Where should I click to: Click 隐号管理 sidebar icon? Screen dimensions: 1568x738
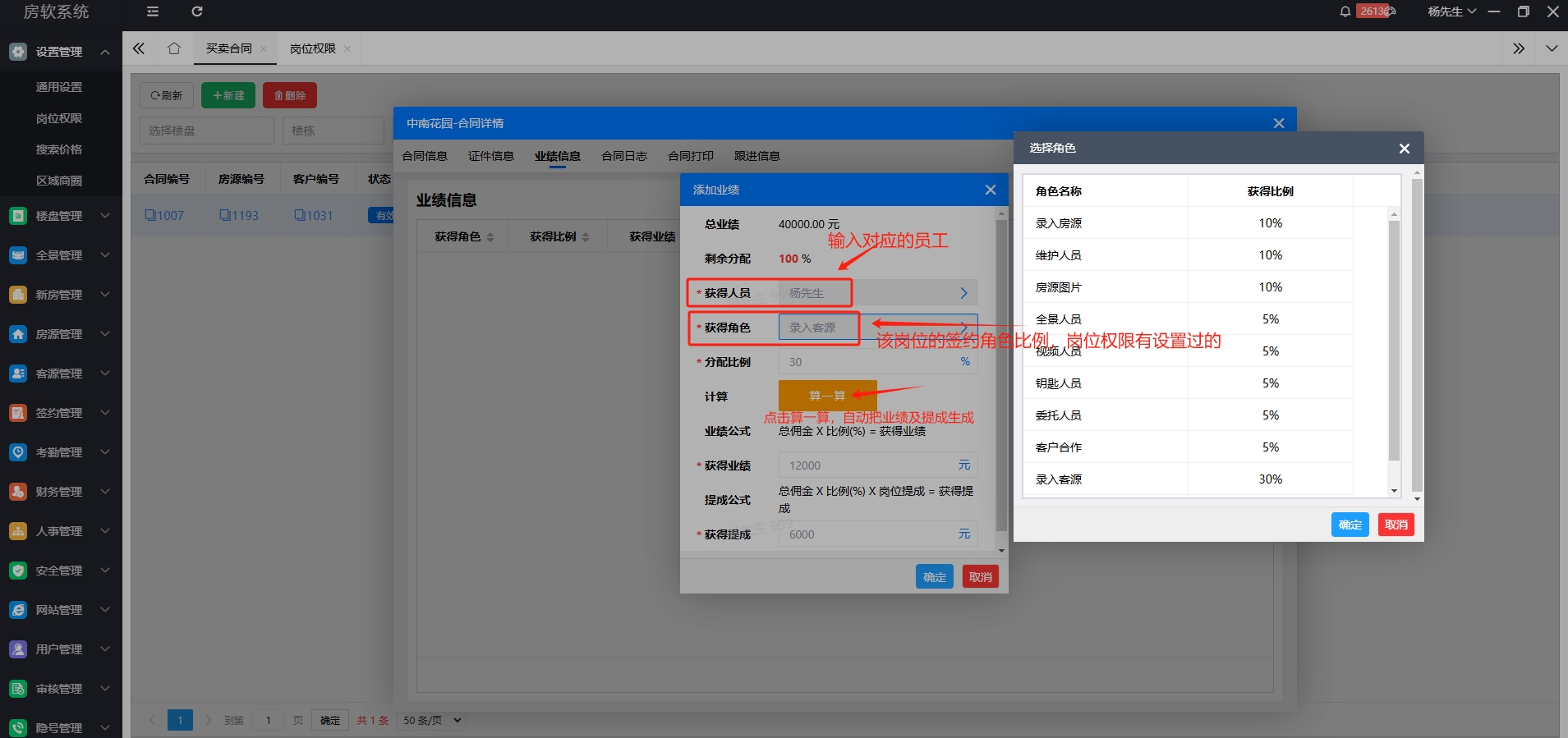[x=18, y=728]
